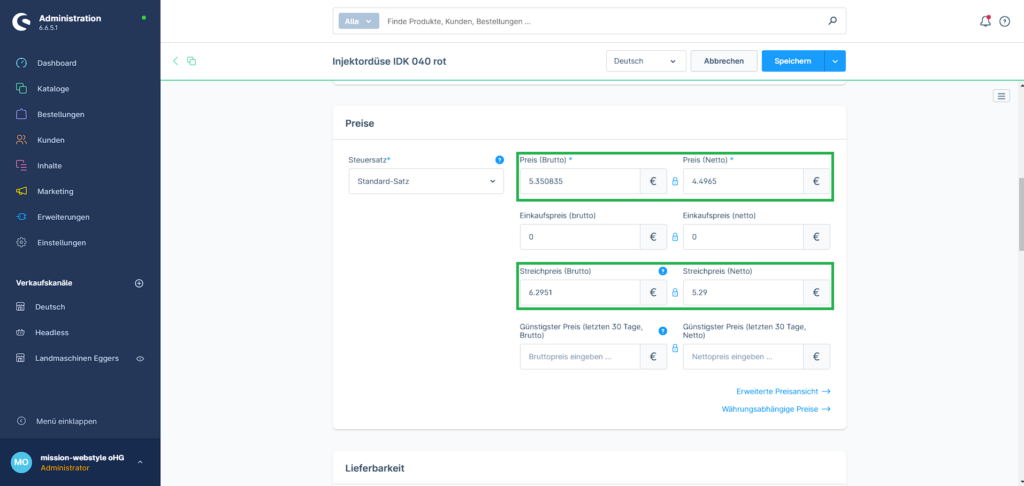The image size is (1024, 486).
Task: Open Bestellungen in the sidebar
Action: click(x=60, y=114)
